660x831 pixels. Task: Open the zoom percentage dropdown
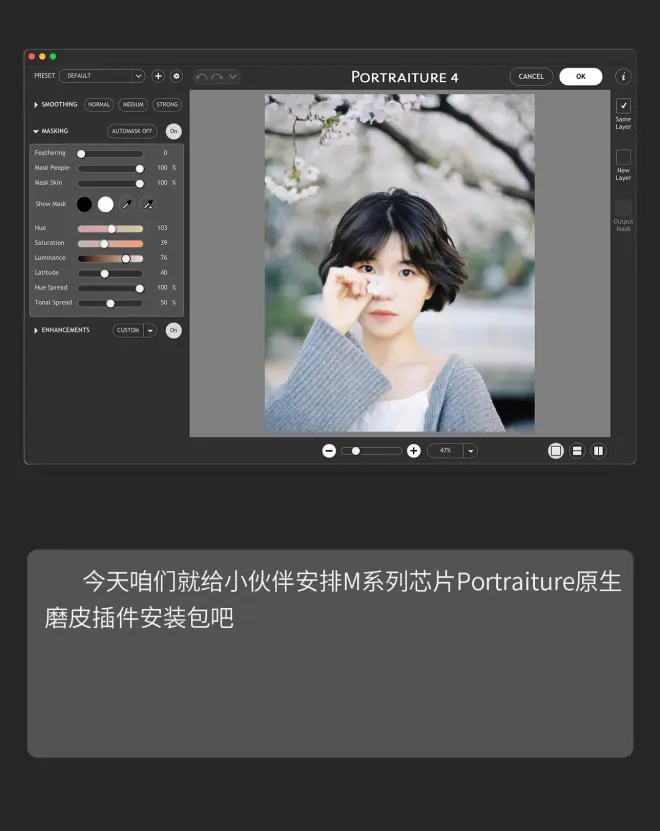tap(470, 451)
